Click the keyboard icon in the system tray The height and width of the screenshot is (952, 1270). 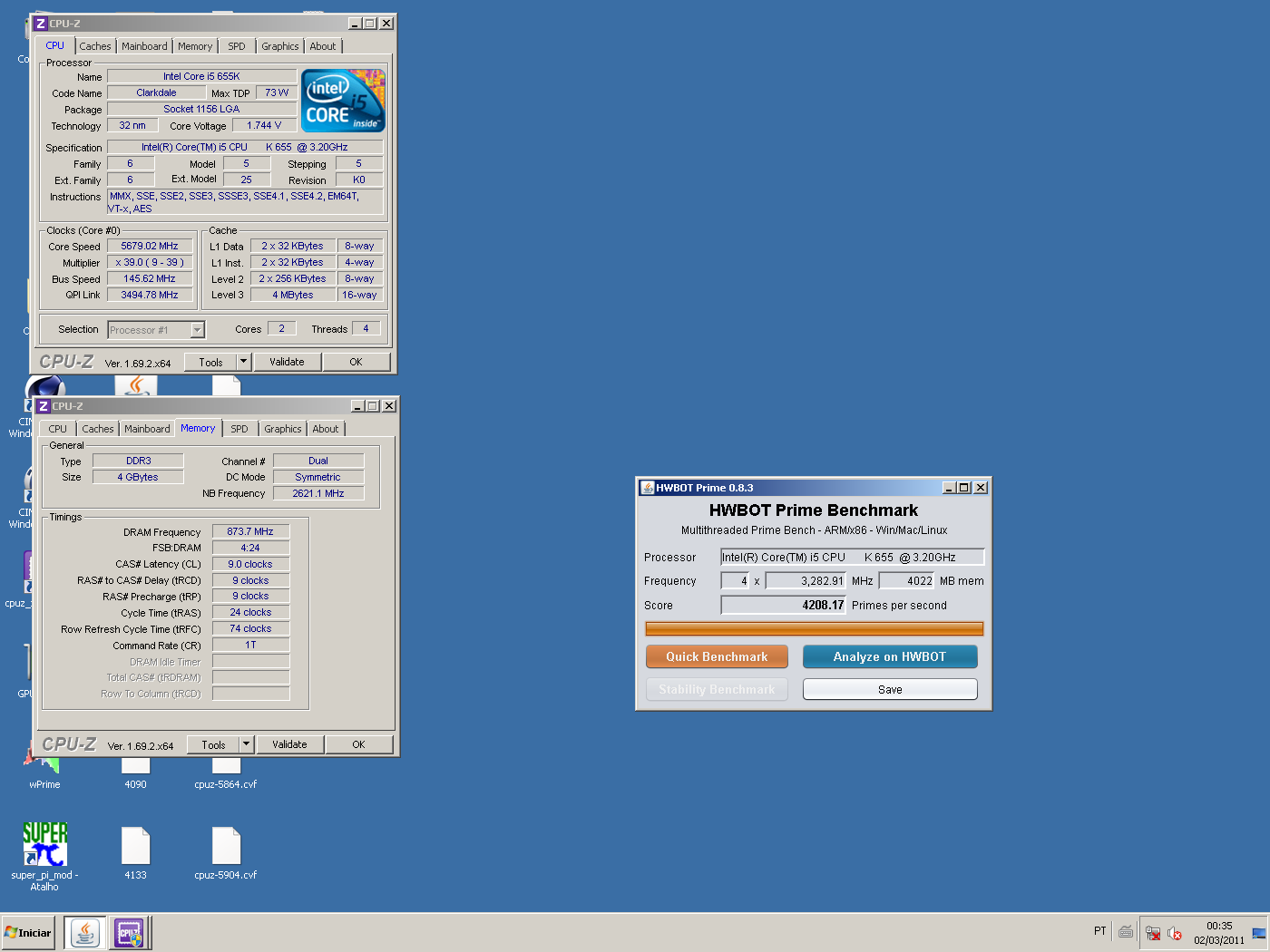[x=1126, y=932]
